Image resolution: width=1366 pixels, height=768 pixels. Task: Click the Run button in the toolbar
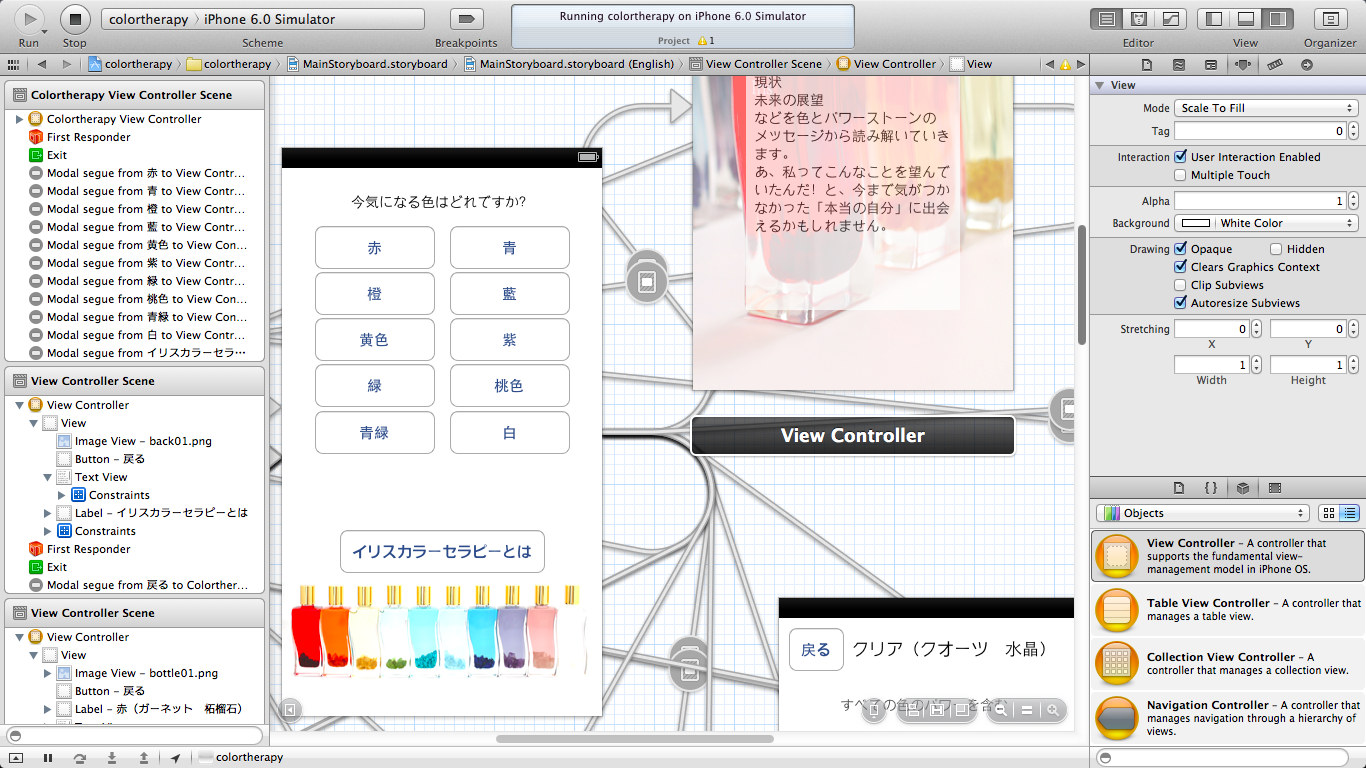click(29, 19)
